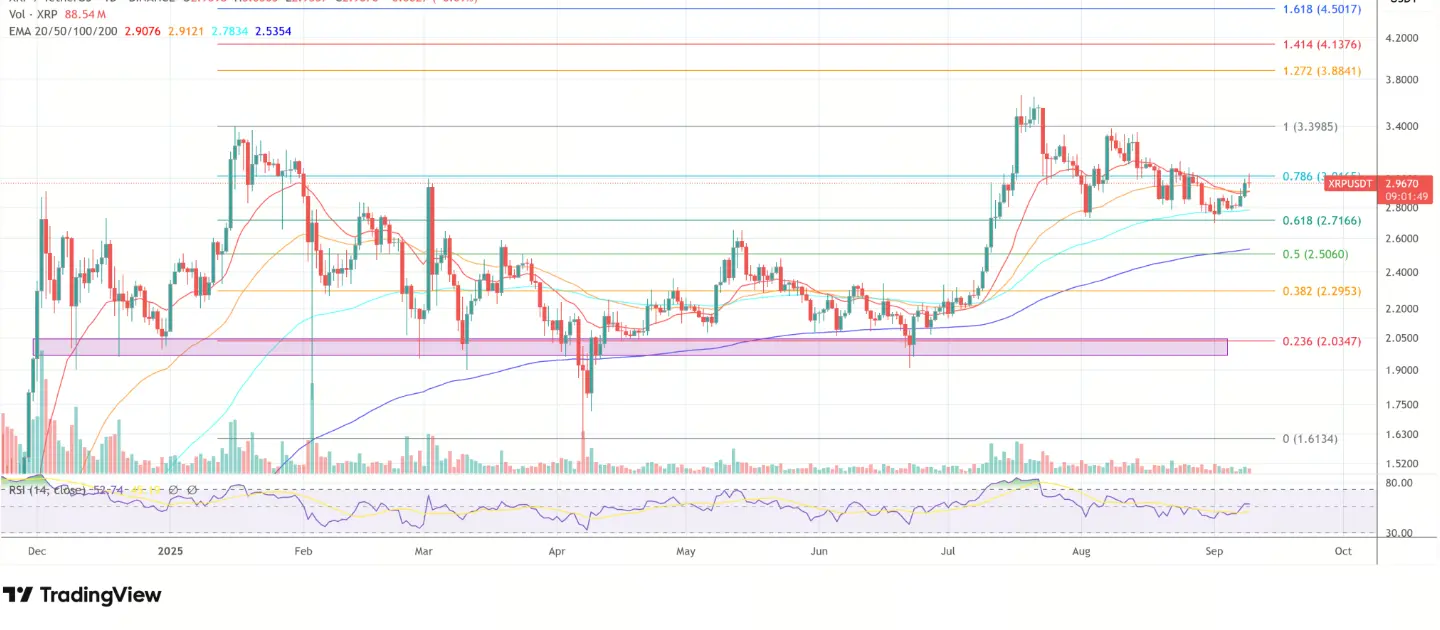The image size is (1440, 630).
Task: Click the Vol · XRP indicator legend
Action: 35,16
